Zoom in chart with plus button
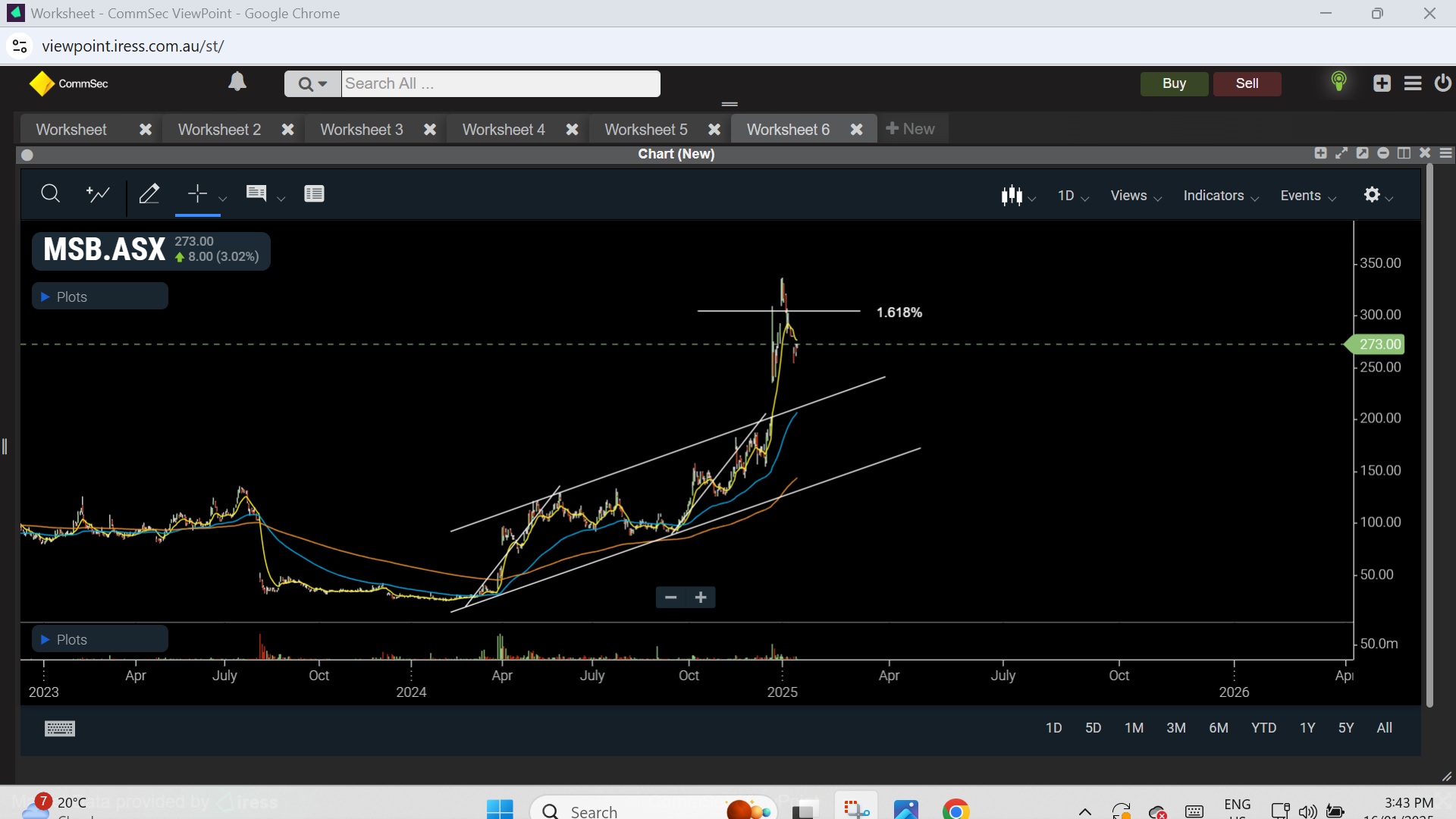 coord(701,598)
